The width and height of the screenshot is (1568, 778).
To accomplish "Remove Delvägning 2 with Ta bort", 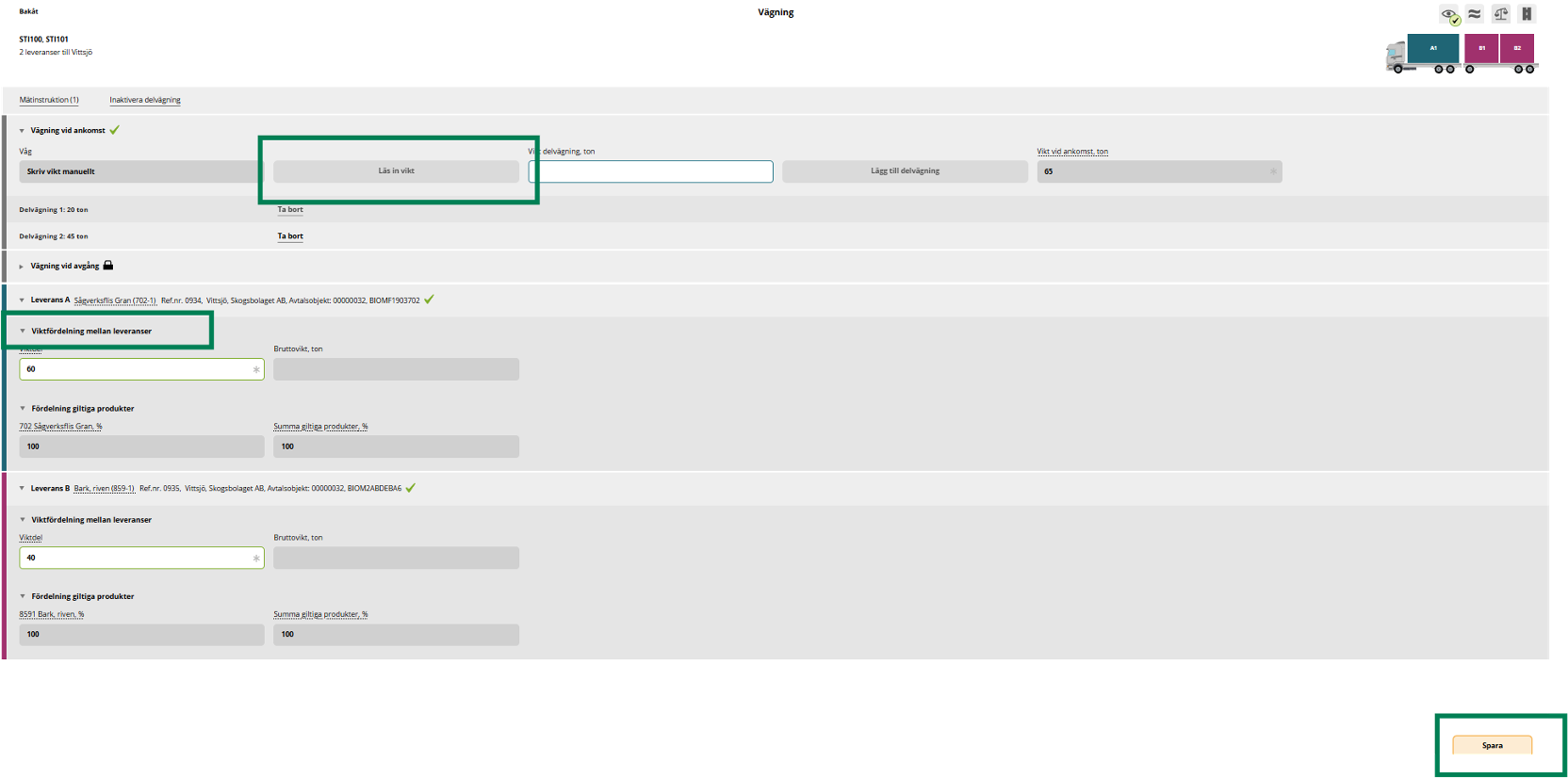I will coord(290,236).
